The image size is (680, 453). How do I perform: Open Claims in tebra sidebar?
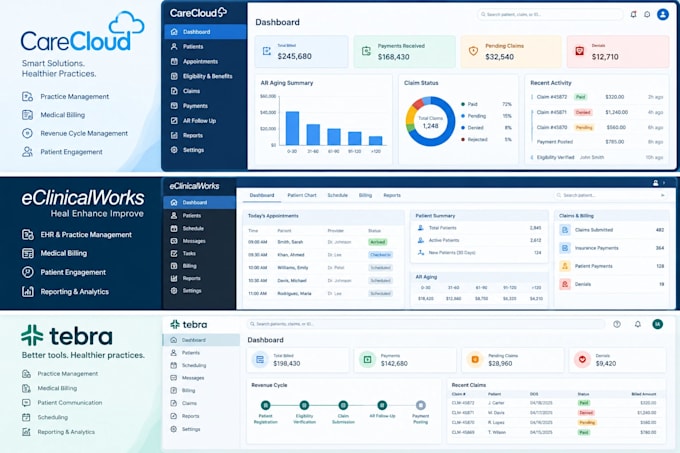point(201,403)
